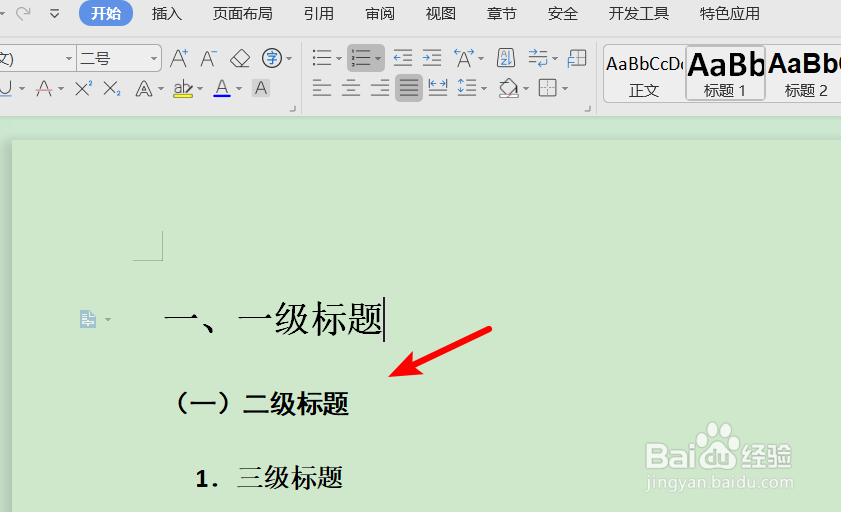Viewport: 841px width, 512px height.
Task: Expand the phonetic guide dropdown arrow
Action: 289,58
